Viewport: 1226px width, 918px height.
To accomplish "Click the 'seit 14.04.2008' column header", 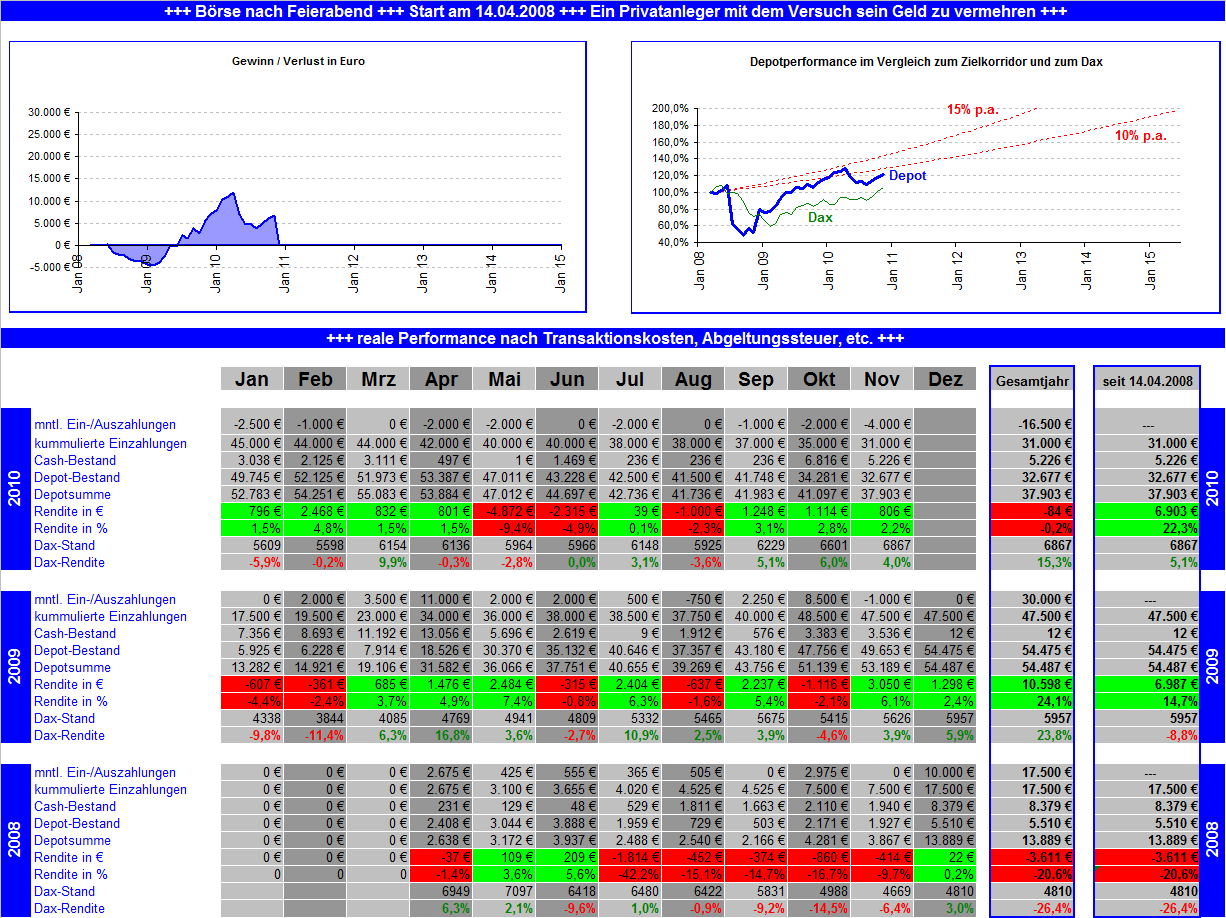I will pyautogui.click(x=1146, y=380).
